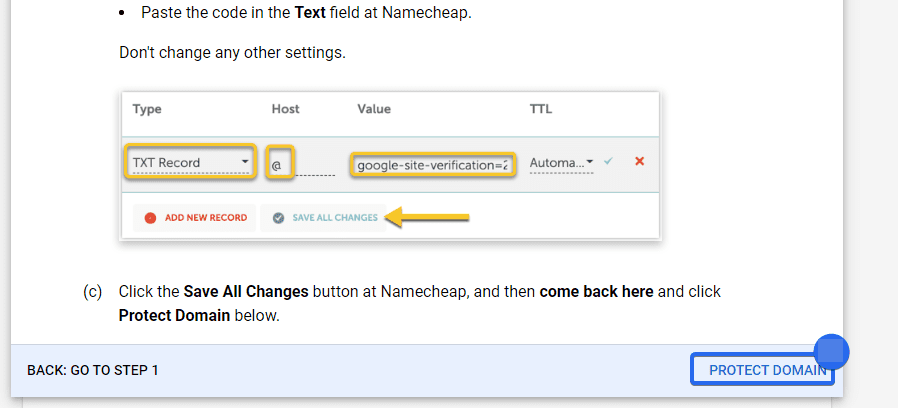The height and width of the screenshot is (408, 898).
Task: Click the red Add New Record icon
Action: [x=150, y=218]
